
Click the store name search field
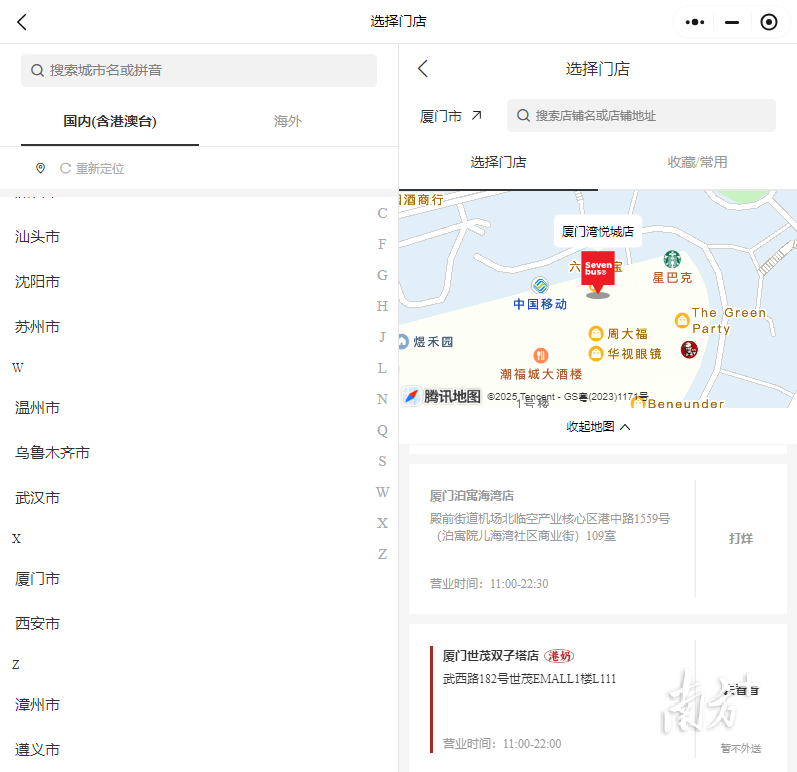point(641,116)
